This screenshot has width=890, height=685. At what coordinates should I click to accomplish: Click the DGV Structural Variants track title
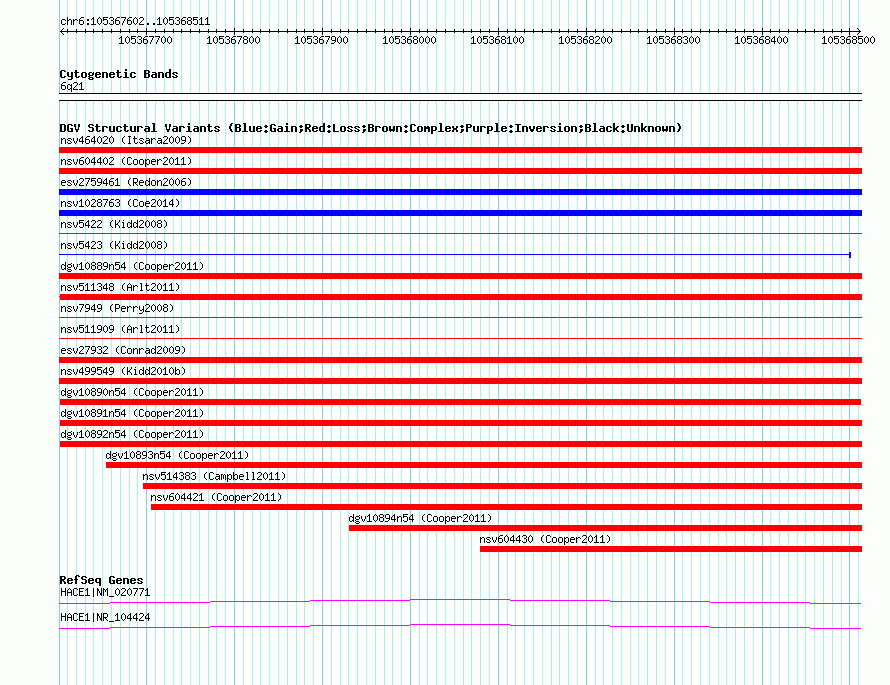371,128
